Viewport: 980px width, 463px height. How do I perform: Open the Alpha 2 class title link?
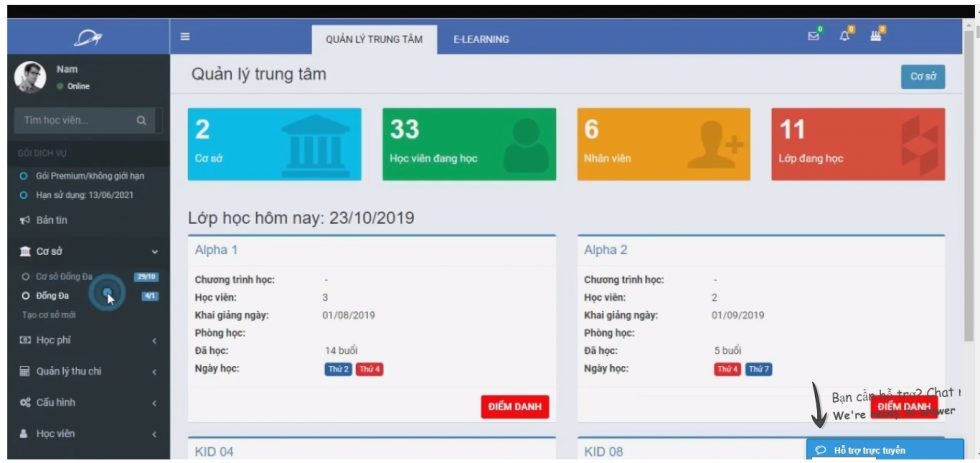point(606,250)
